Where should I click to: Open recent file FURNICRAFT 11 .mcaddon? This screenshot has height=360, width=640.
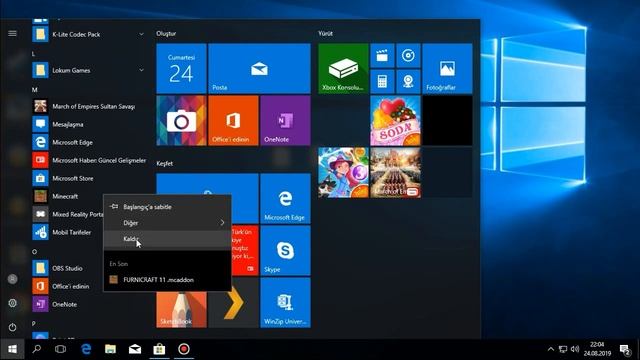pyautogui.click(x=167, y=280)
